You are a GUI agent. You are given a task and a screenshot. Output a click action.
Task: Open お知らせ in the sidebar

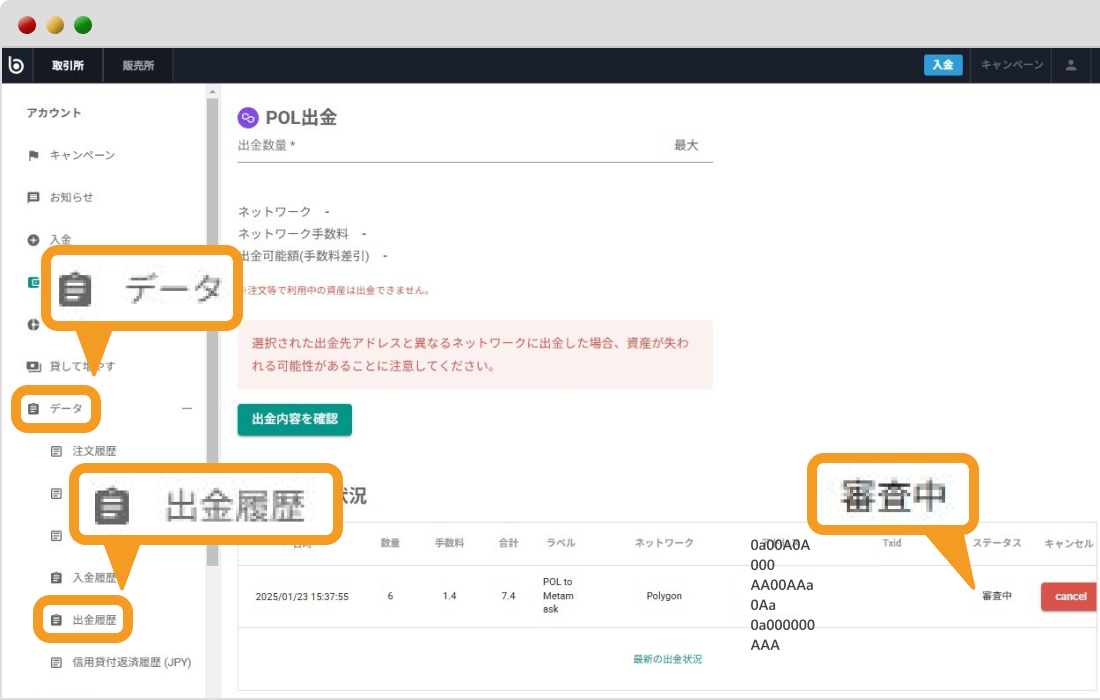(71, 197)
